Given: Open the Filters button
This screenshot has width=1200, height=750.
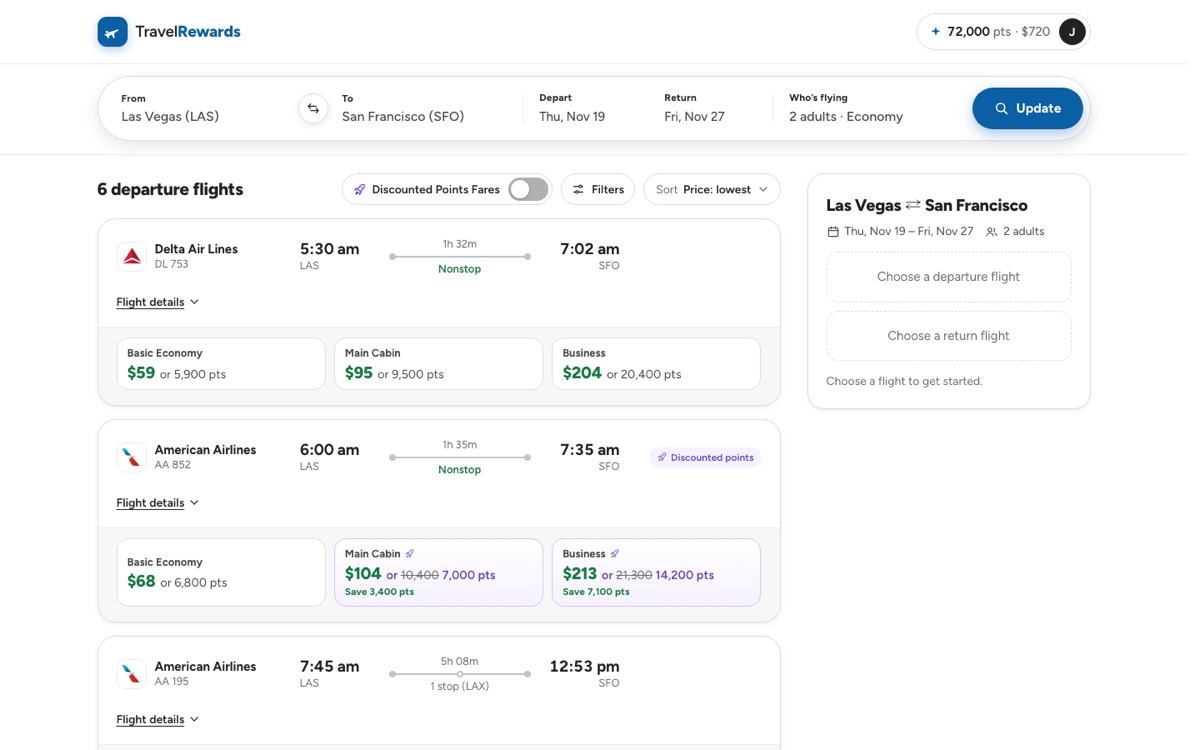Looking at the screenshot, I should coord(598,190).
